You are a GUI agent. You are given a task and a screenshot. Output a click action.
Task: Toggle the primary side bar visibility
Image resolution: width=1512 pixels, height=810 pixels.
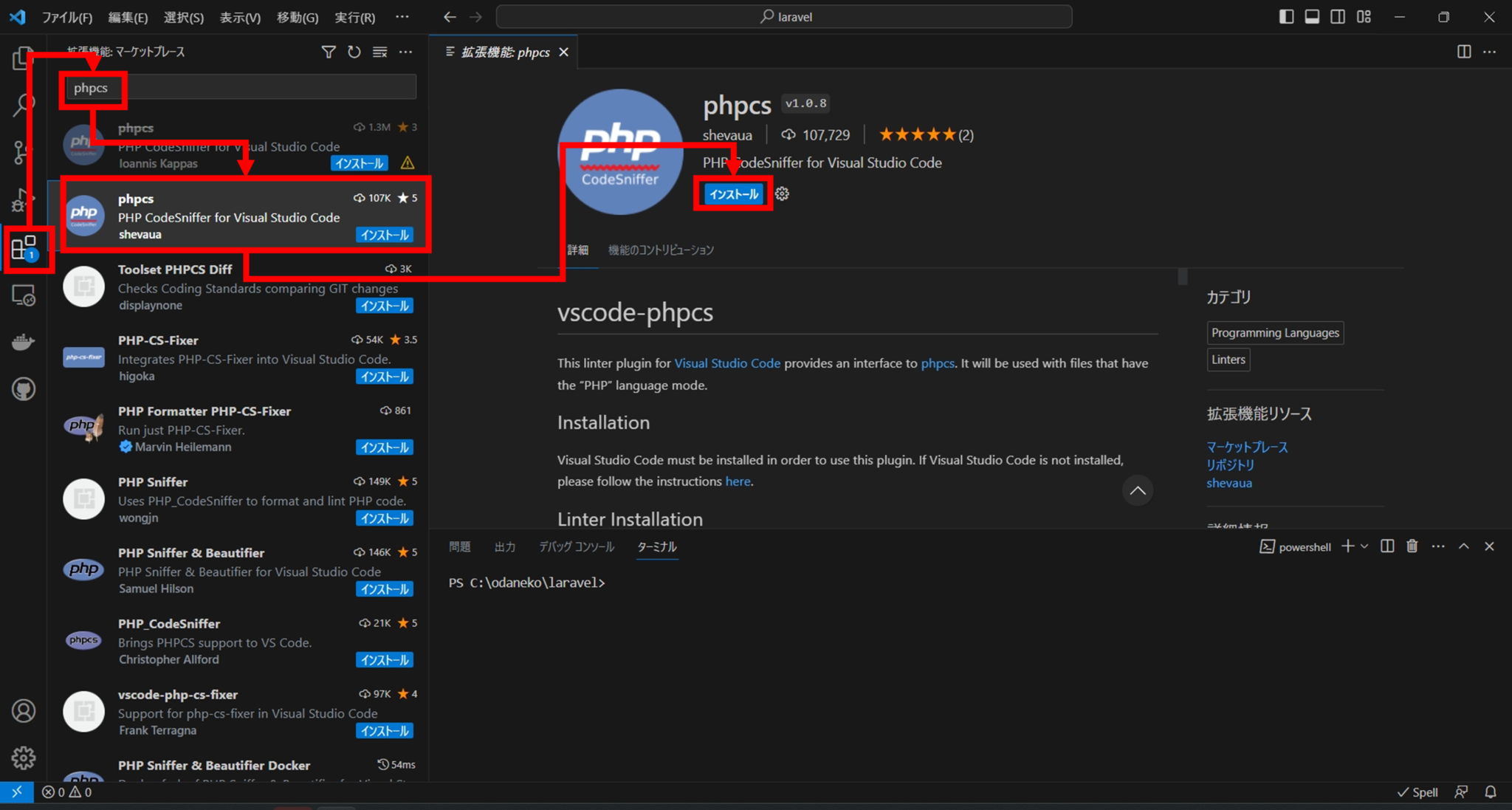(x=1287, y=16)
